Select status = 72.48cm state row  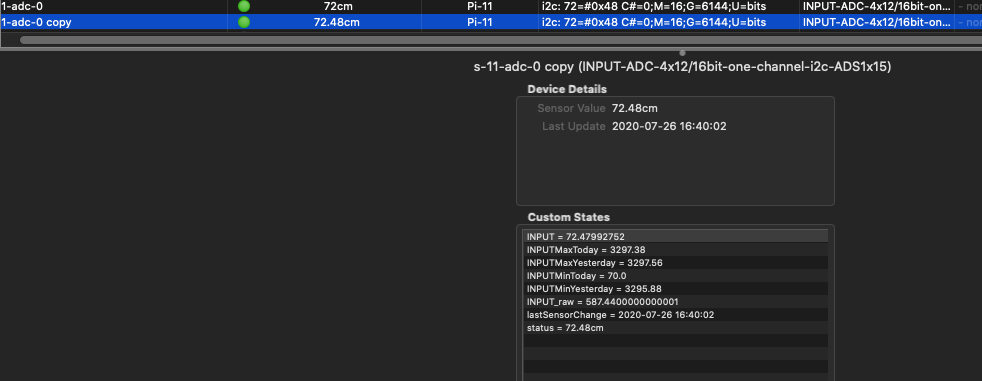coord(675,328)
